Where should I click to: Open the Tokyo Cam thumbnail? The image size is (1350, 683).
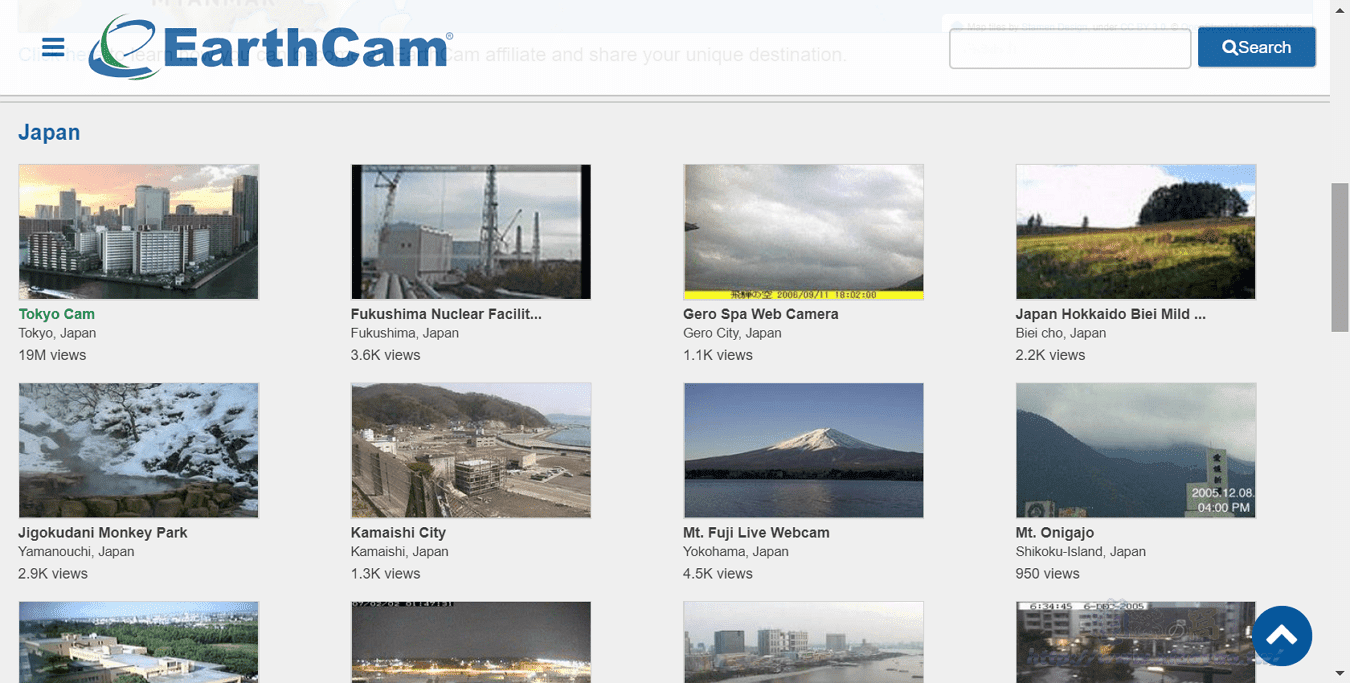pos(139,232)
